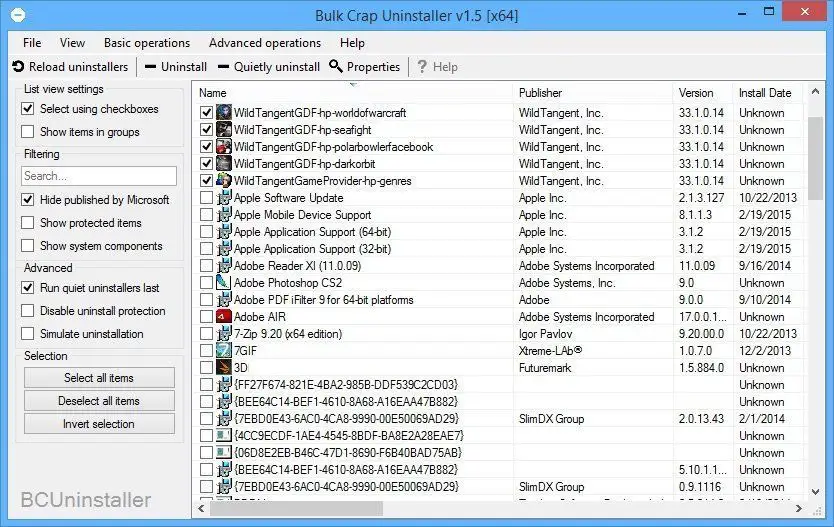Sort list by Install Date column header

pos(769,93)
